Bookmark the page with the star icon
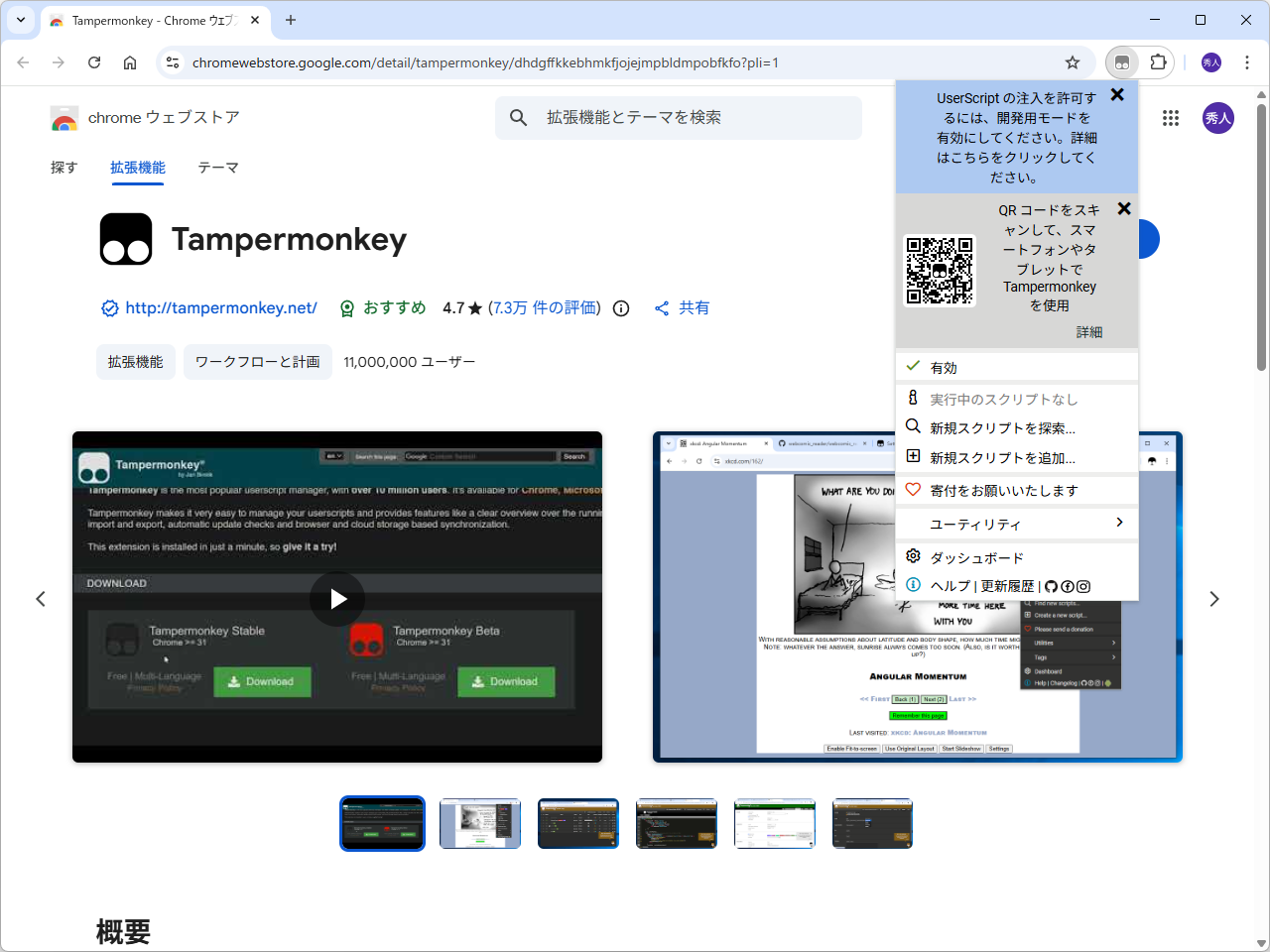1270x952 pixels. (1072, 61)
